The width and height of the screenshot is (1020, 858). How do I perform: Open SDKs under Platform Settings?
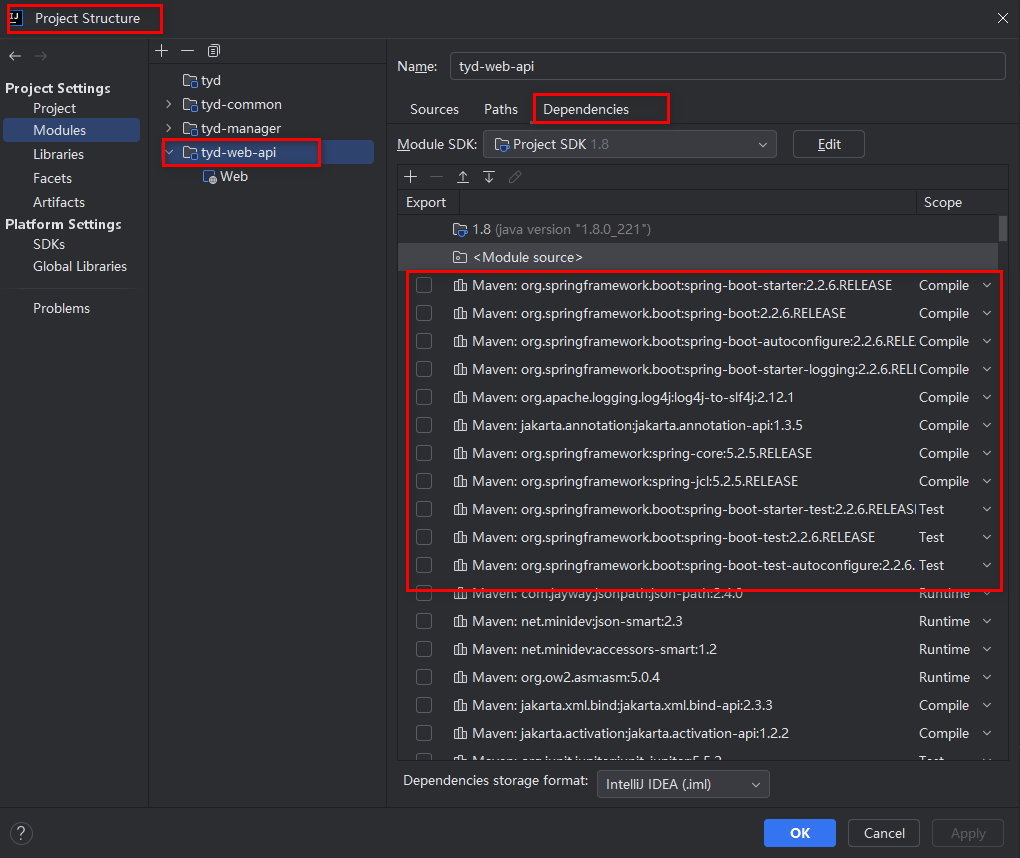click(x=49, y=245)
